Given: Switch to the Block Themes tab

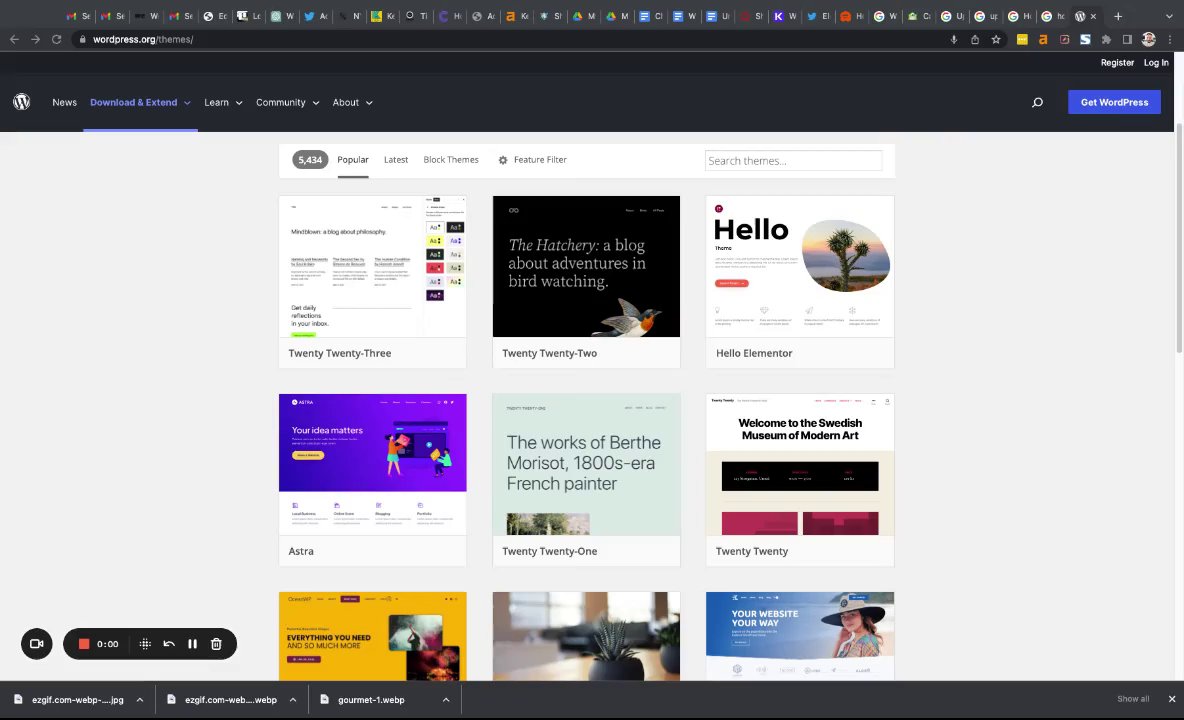Looking at the screenshot, I should tap(451, 160).
